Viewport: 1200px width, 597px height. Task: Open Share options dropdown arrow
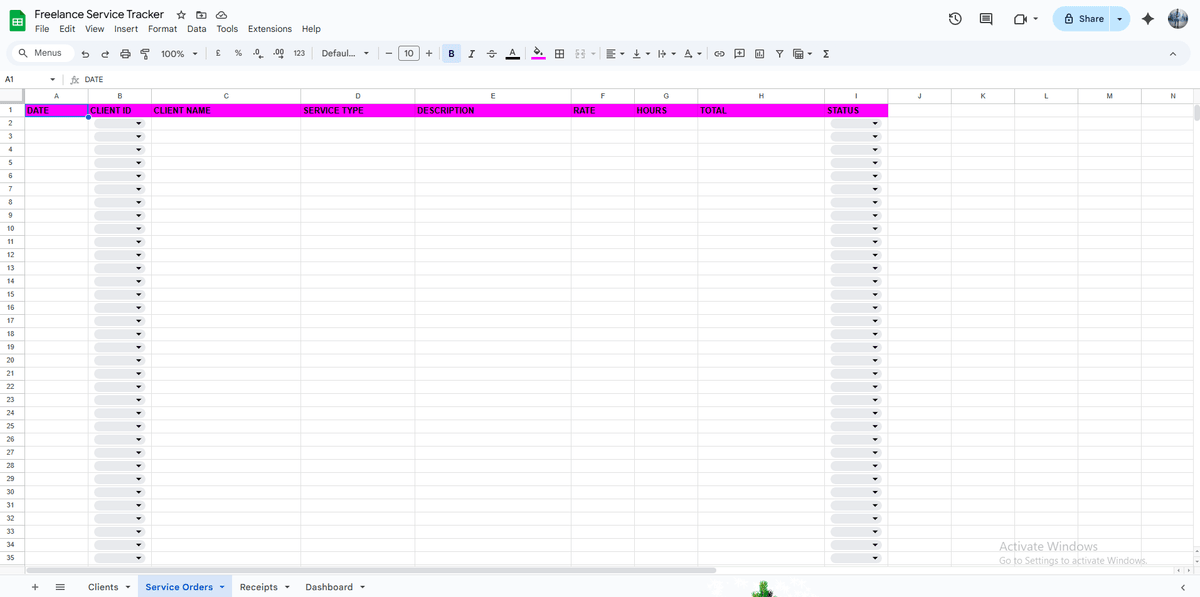pyautogui.click(x=1120, y=19)
